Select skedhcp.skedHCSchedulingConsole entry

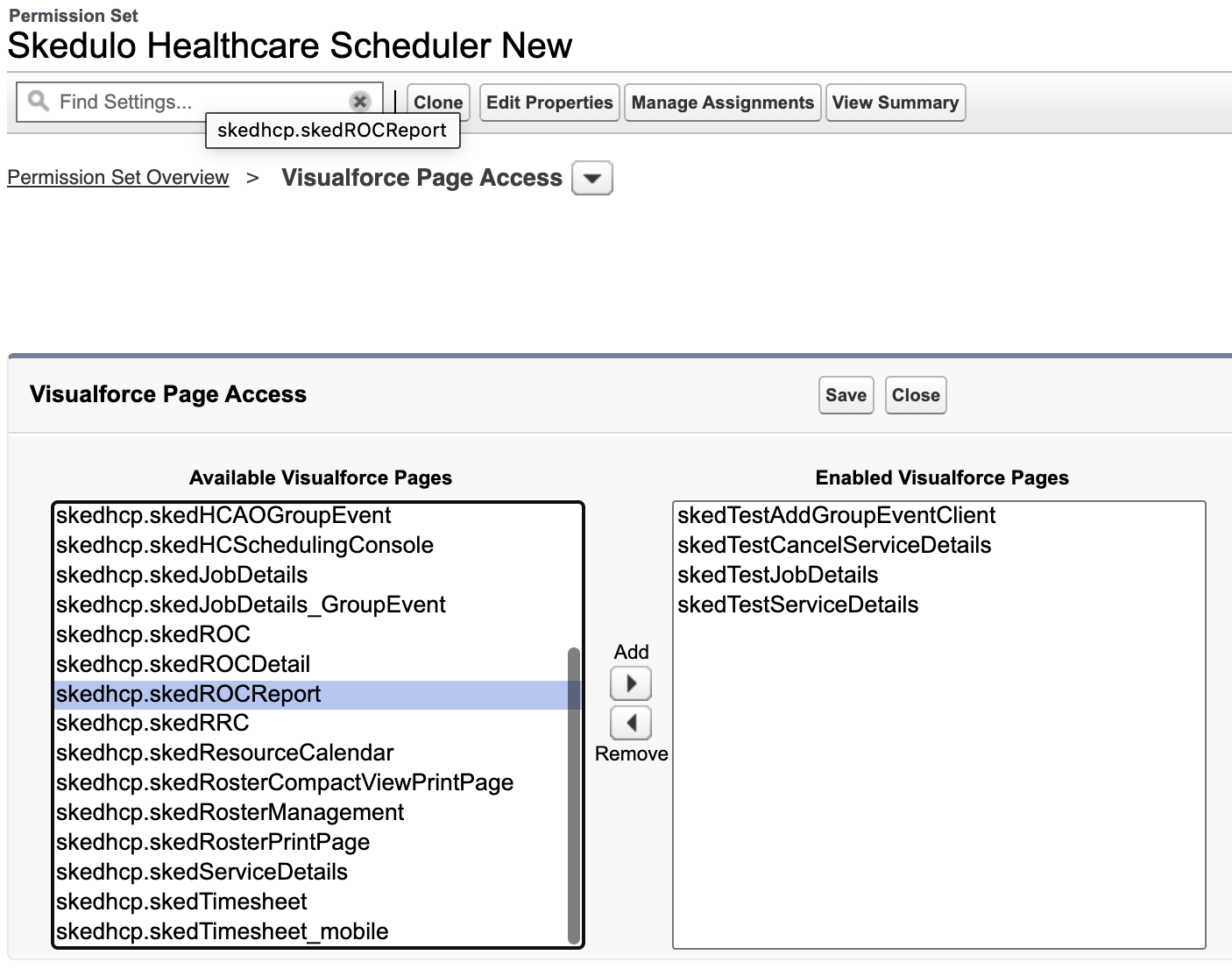[310, 545]
